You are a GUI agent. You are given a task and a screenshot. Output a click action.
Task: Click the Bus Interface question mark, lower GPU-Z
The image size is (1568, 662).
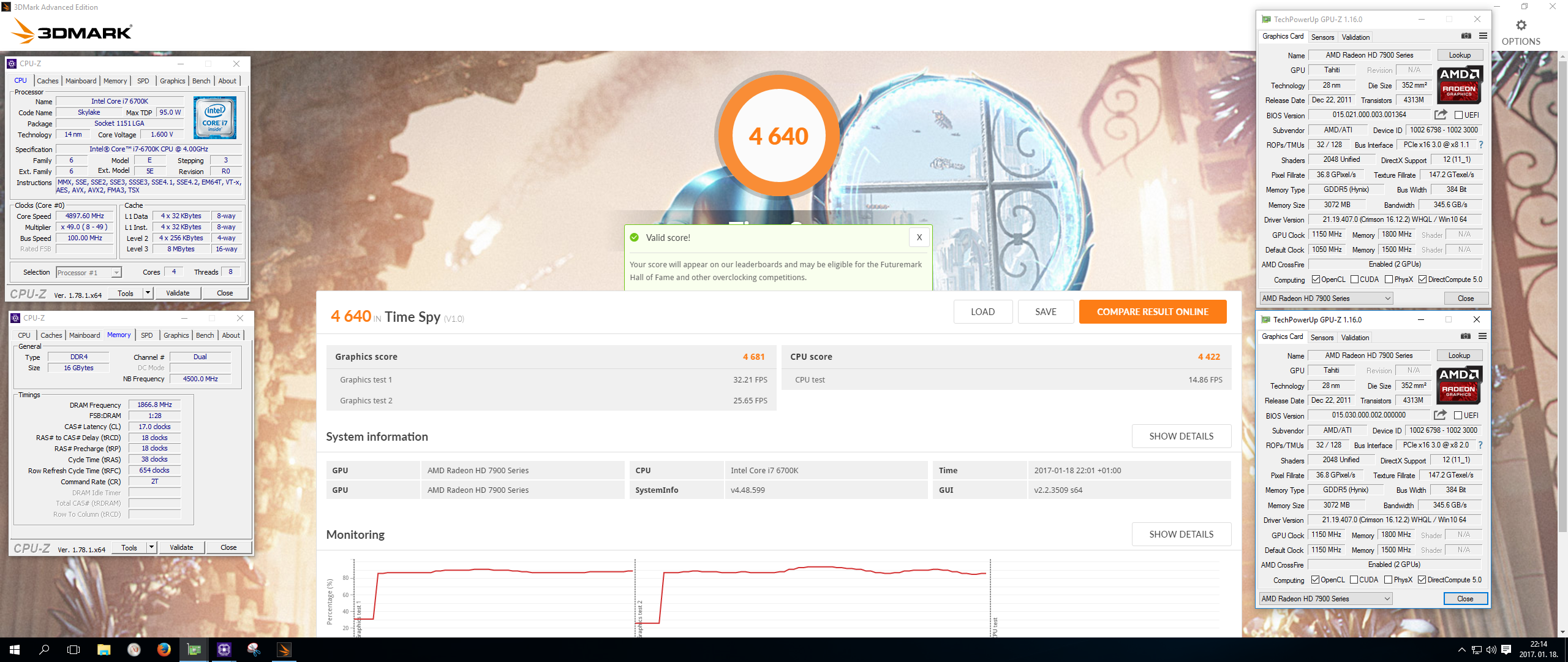pyautogui.click(x=1480, y=446)
